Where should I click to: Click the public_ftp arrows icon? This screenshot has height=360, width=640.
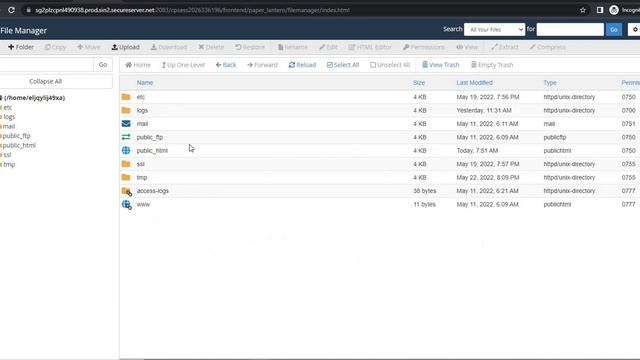click(126, 137)
